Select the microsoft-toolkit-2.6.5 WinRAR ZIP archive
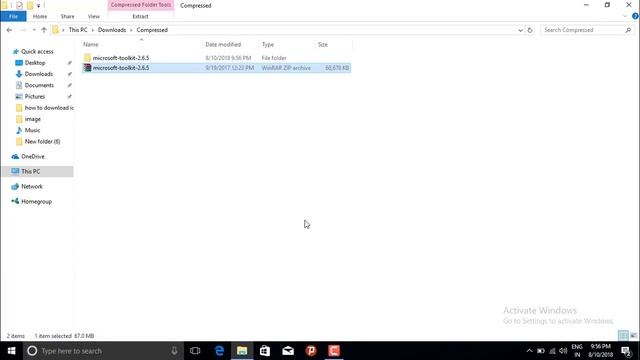 click(x=216, y=68)
